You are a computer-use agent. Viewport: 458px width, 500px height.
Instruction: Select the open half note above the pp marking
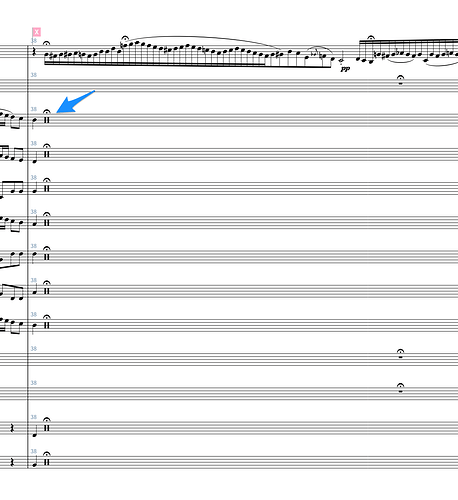341,60
